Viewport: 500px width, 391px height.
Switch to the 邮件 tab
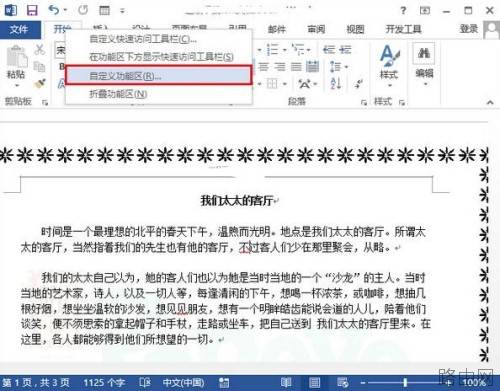click(x=277, y=29)
